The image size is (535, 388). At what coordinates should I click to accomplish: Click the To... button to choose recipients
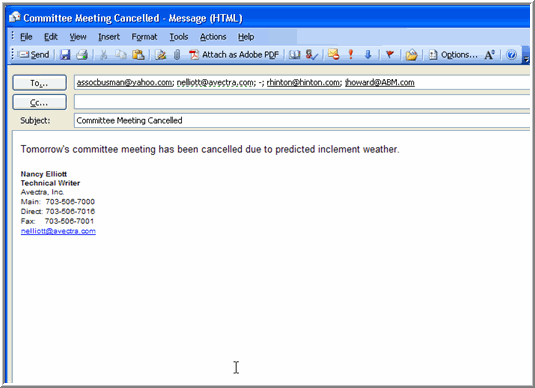click(39, 83)
